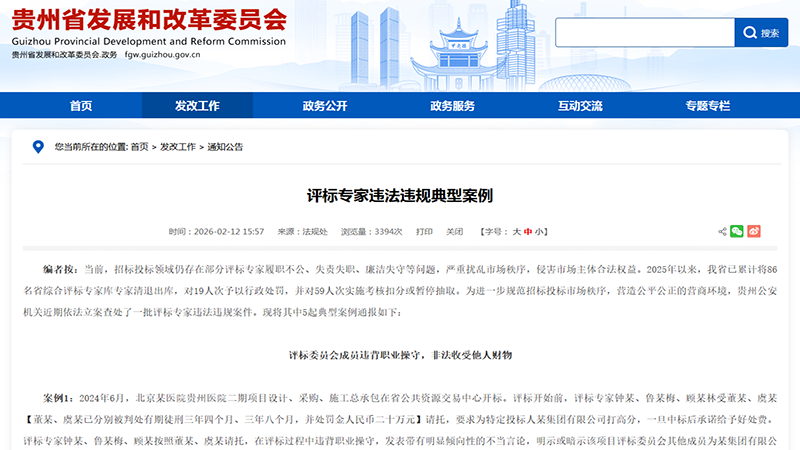Share via the WeChat icon

click(x=737, y=231)
